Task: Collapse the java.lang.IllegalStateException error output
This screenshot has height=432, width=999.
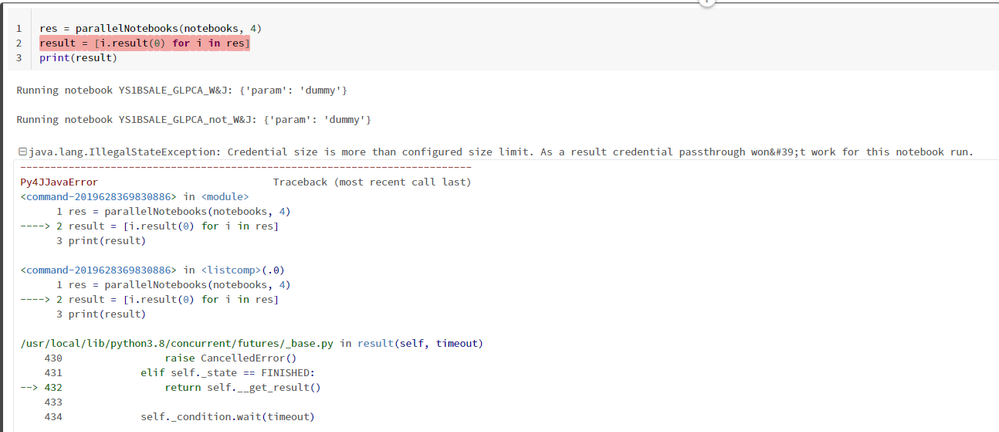Action: (x=22, y=152)
